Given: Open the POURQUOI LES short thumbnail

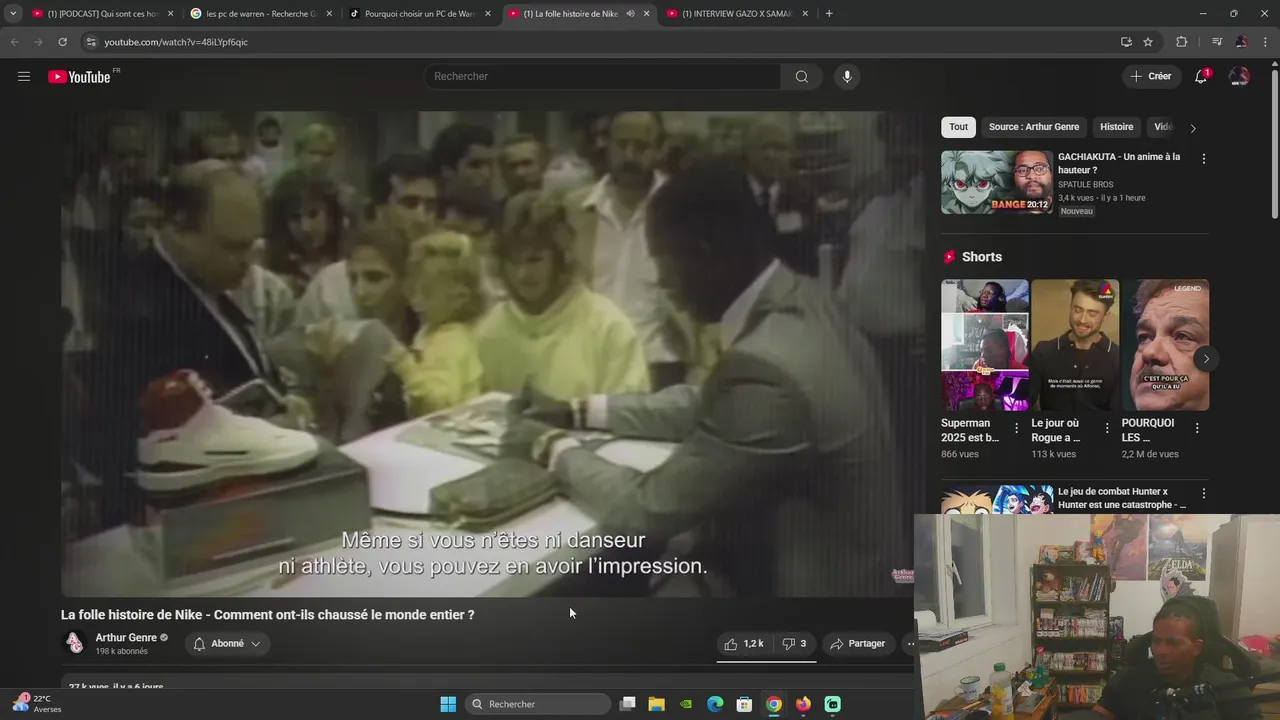Looking at the screenshot, I should [1165, 345].
